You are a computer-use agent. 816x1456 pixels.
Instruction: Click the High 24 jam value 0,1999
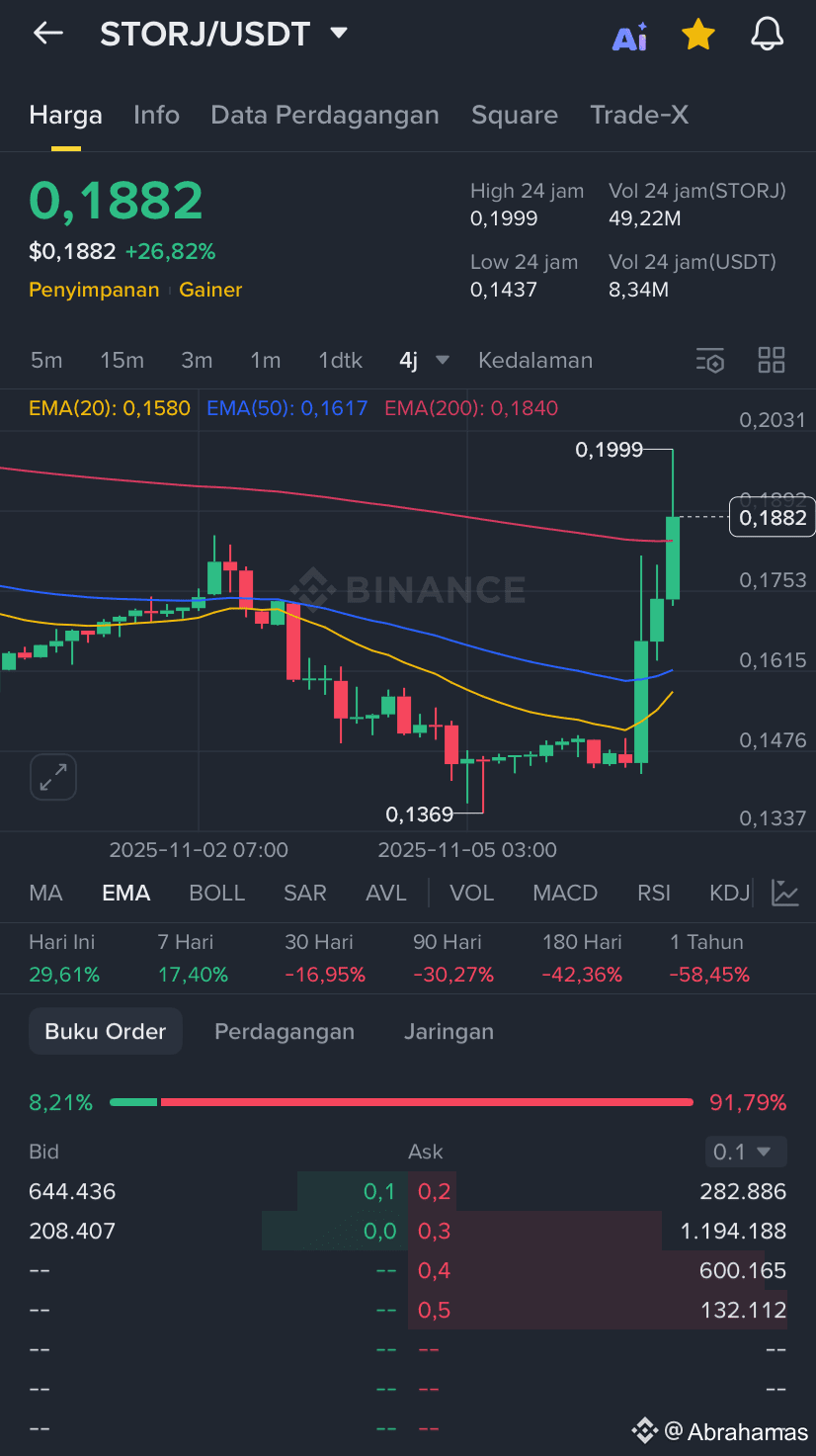(504, 218)
